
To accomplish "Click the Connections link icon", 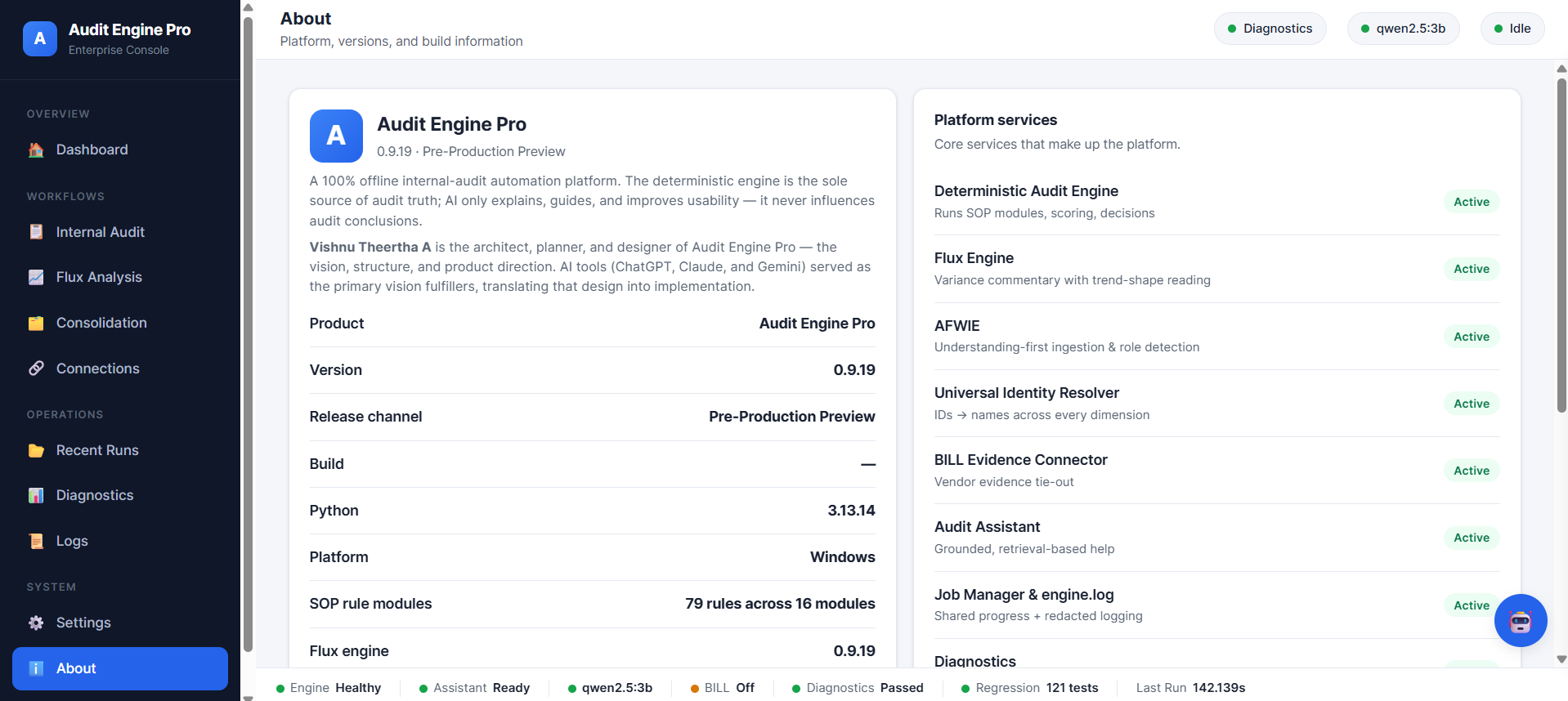I will tap(36, 368).
